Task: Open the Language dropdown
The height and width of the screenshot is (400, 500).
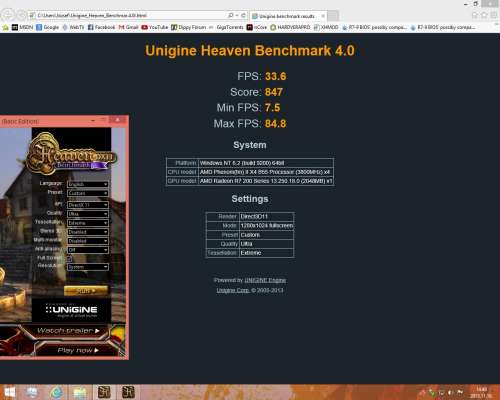Action: pyautogui.click(x=88, y=184)
